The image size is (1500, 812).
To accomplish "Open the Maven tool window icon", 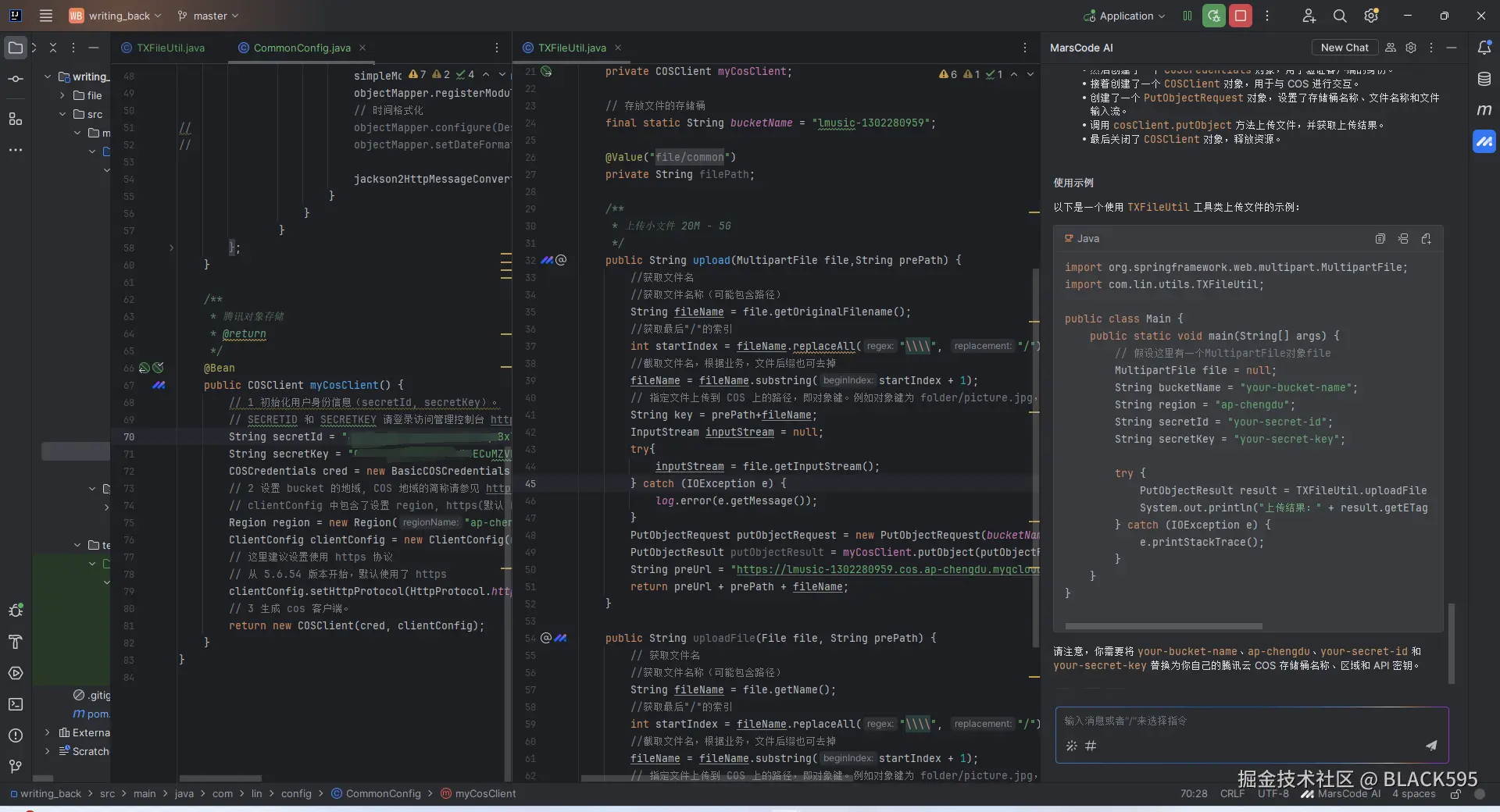I will [x=1484, y=110].
